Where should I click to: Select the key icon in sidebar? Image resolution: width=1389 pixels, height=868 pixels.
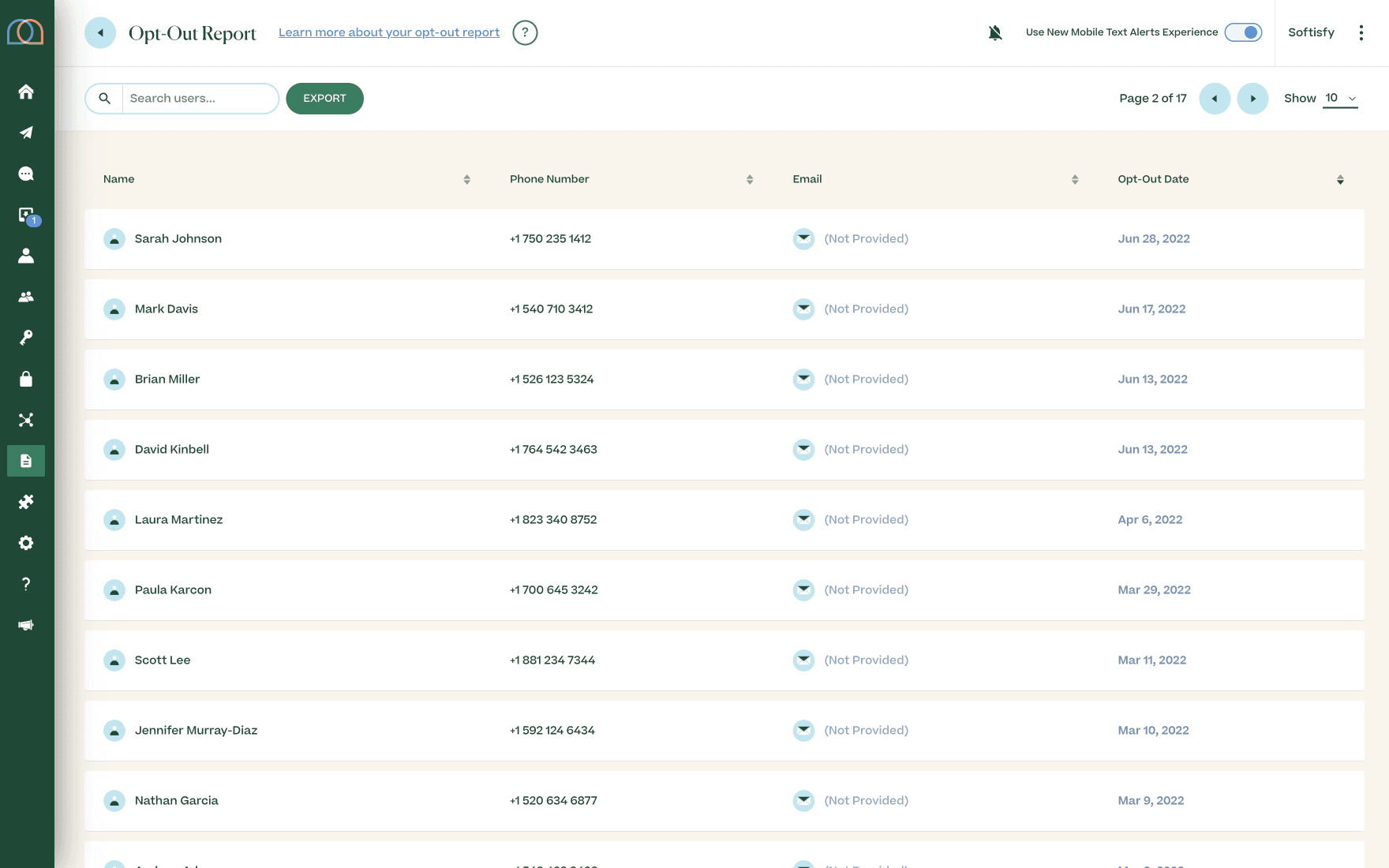tap(26, 338)
